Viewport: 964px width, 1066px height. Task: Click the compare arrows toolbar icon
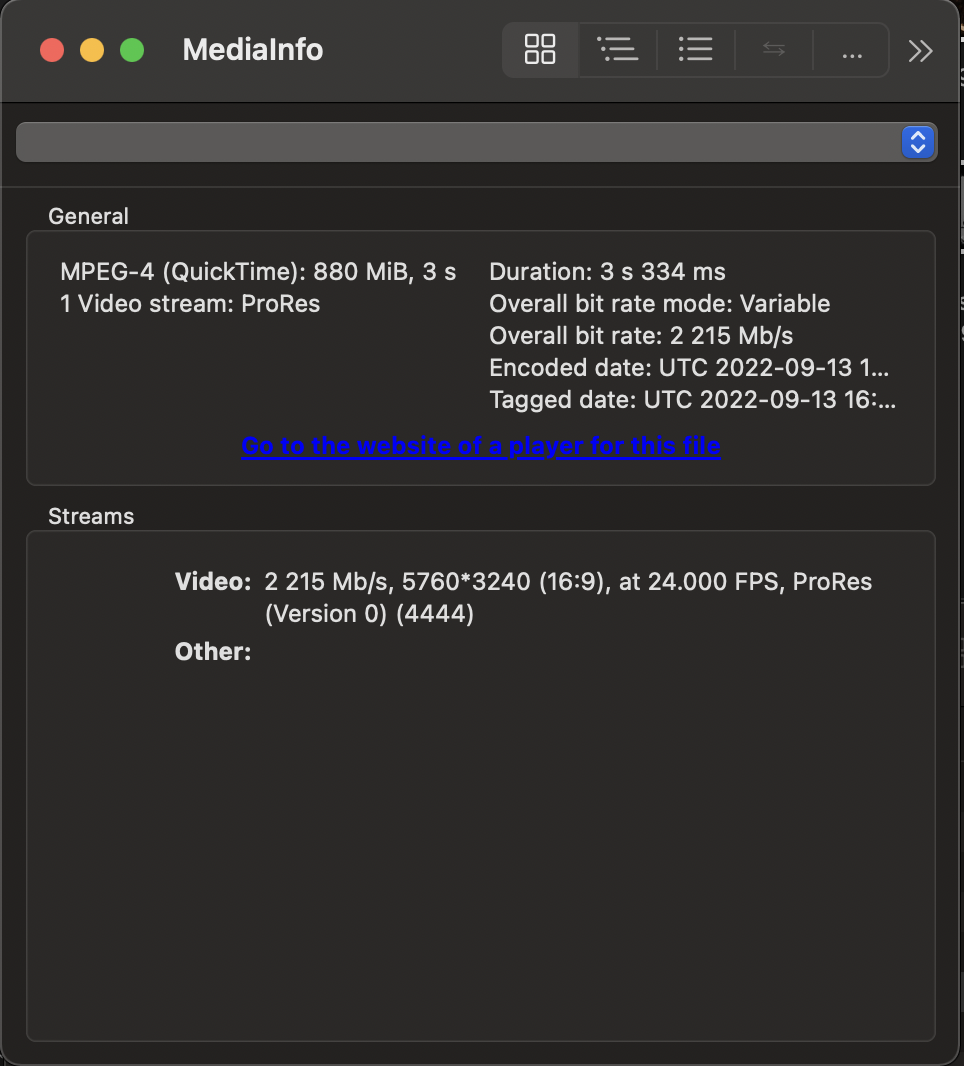click(x=774, y=50)
